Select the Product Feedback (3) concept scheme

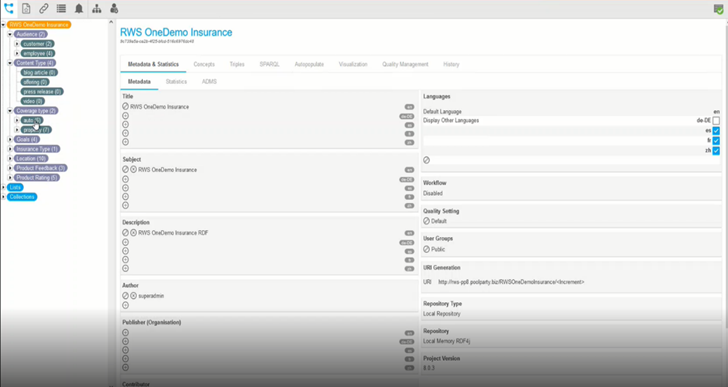pos(40,168)
